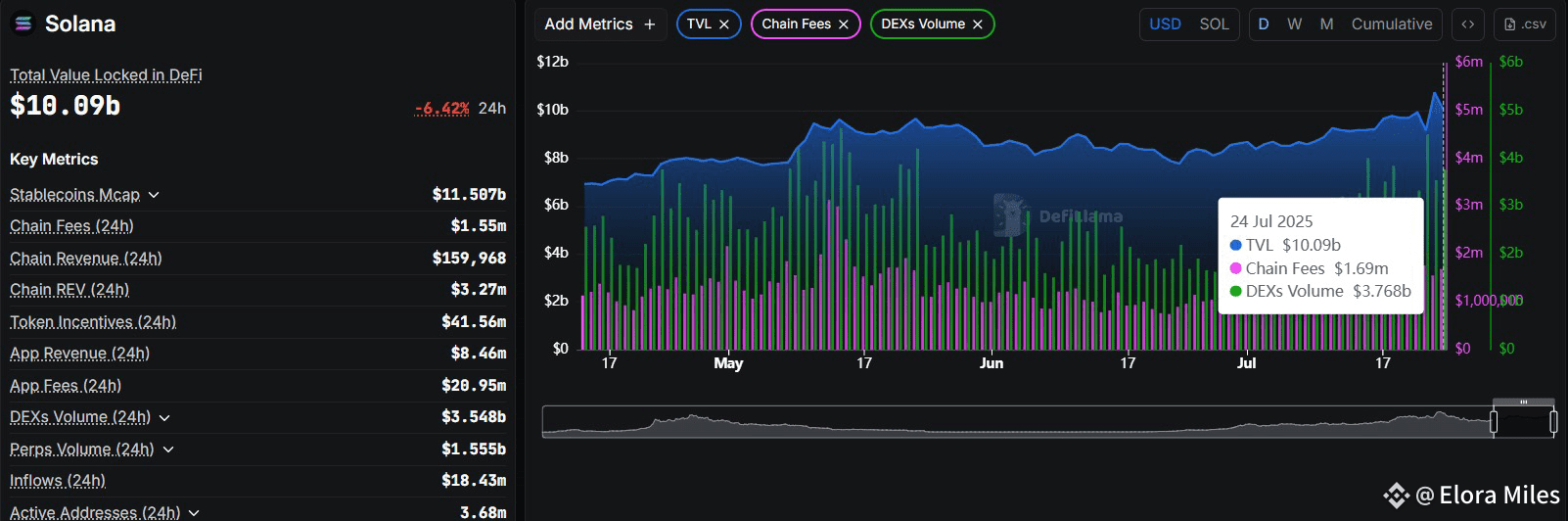Click the tooltip date 24 Jul 2025
The height and width of the screenshot is (521, 1568).
click(x=1271, y=221)
